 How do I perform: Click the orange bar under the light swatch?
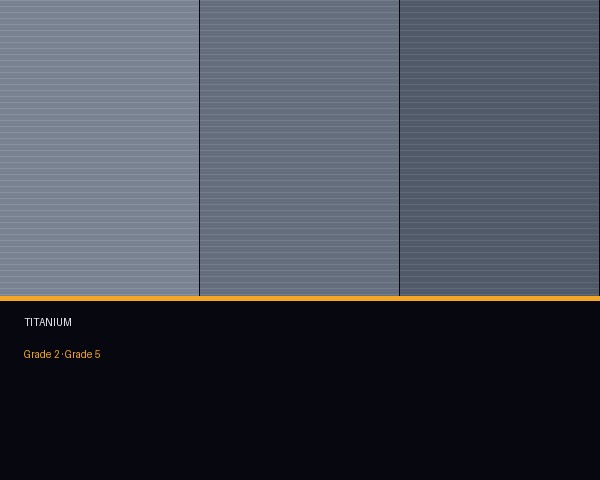point(100,298)
